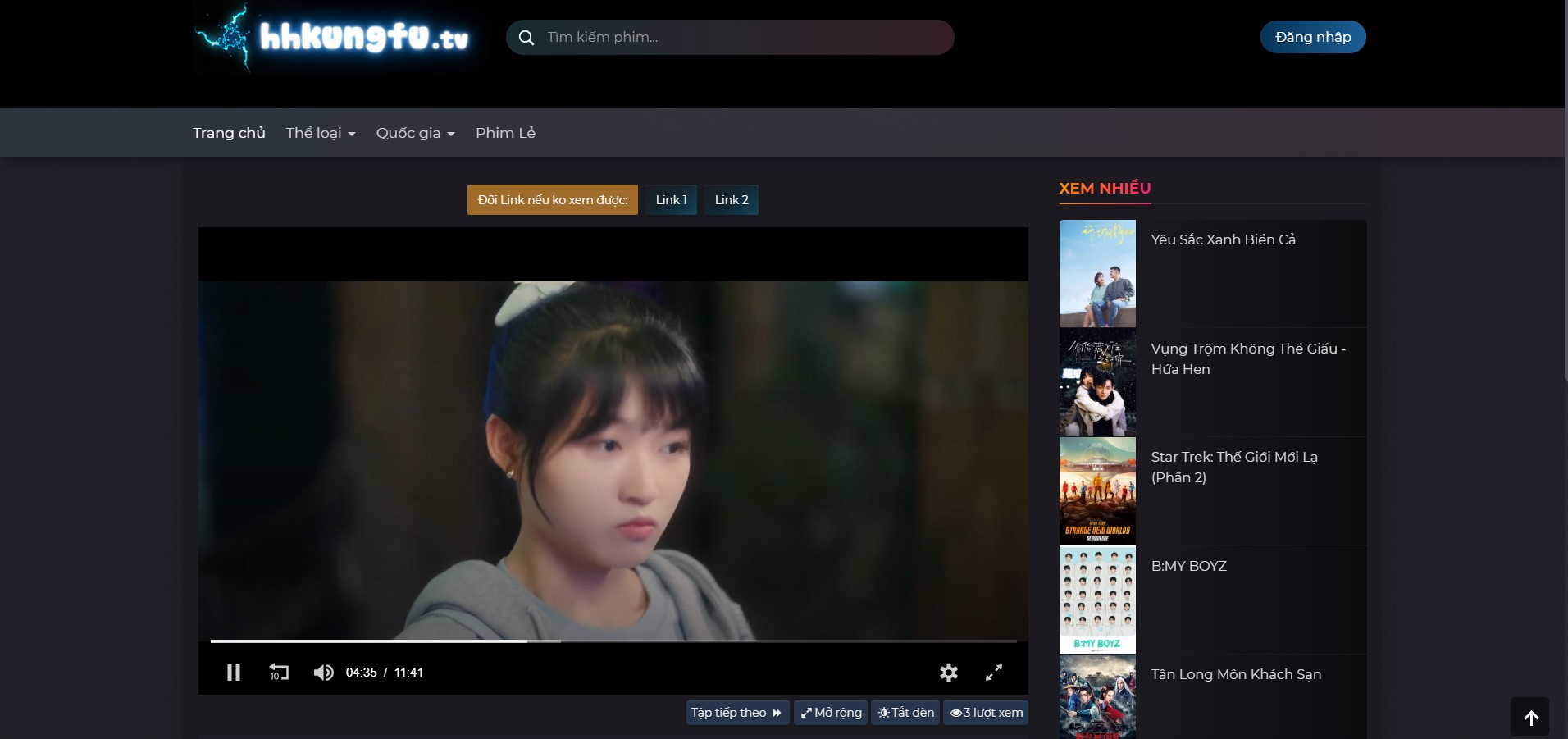This screenshot has width=1568, height=739.
Task: Select Link 1 video source
Action: [x=671, y=200]
